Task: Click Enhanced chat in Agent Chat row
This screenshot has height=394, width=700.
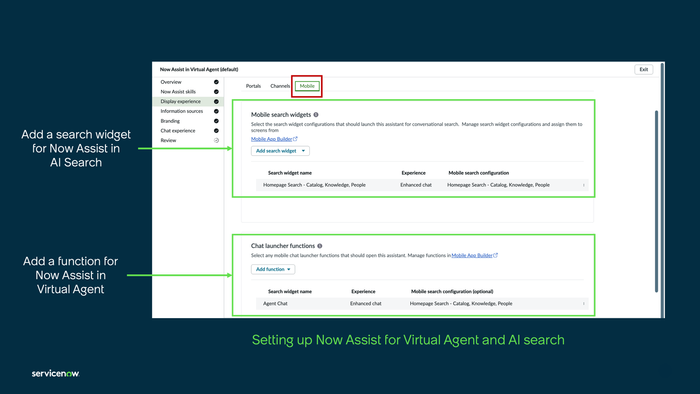Action: 366,304
